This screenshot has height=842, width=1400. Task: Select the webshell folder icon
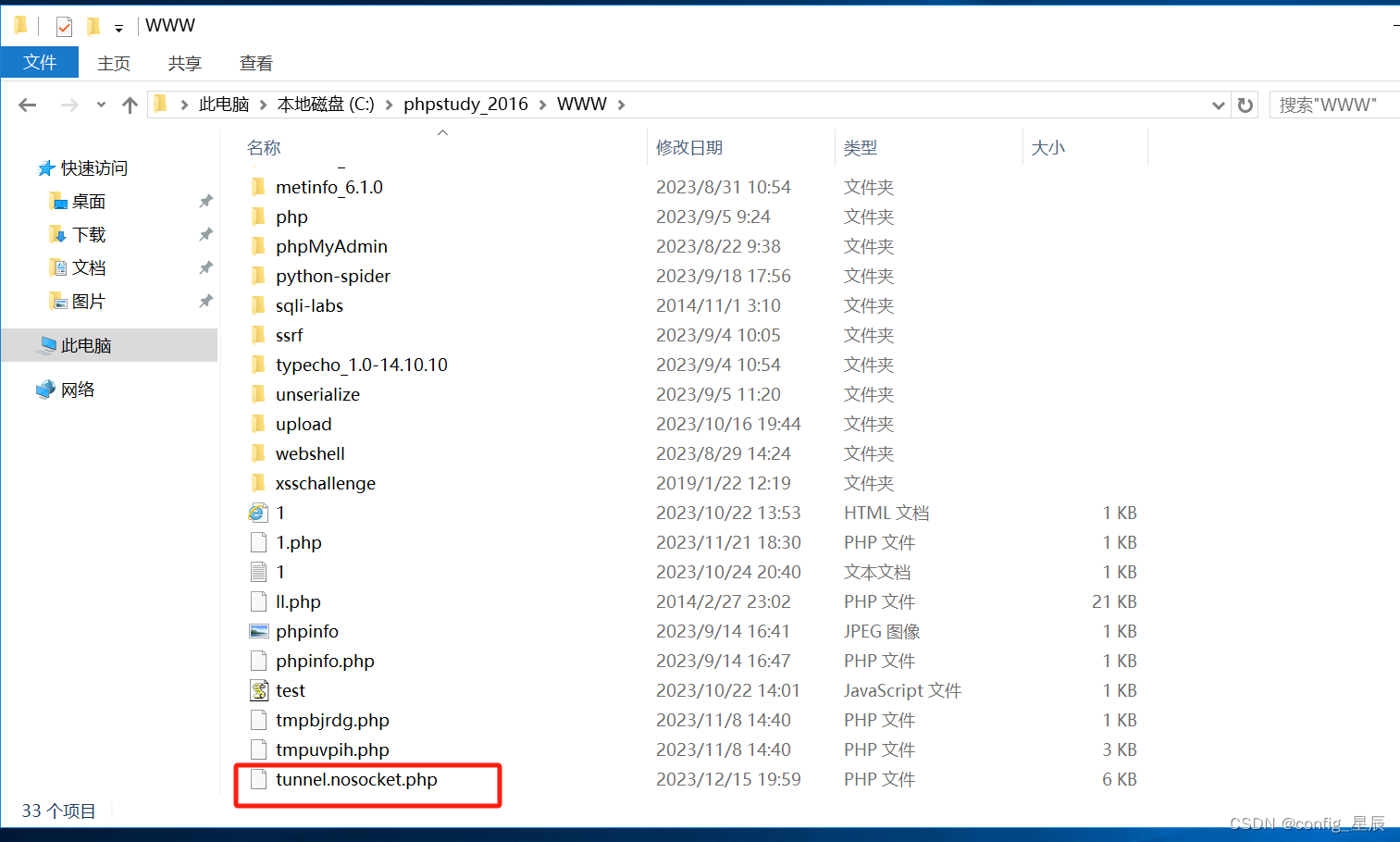258,453
